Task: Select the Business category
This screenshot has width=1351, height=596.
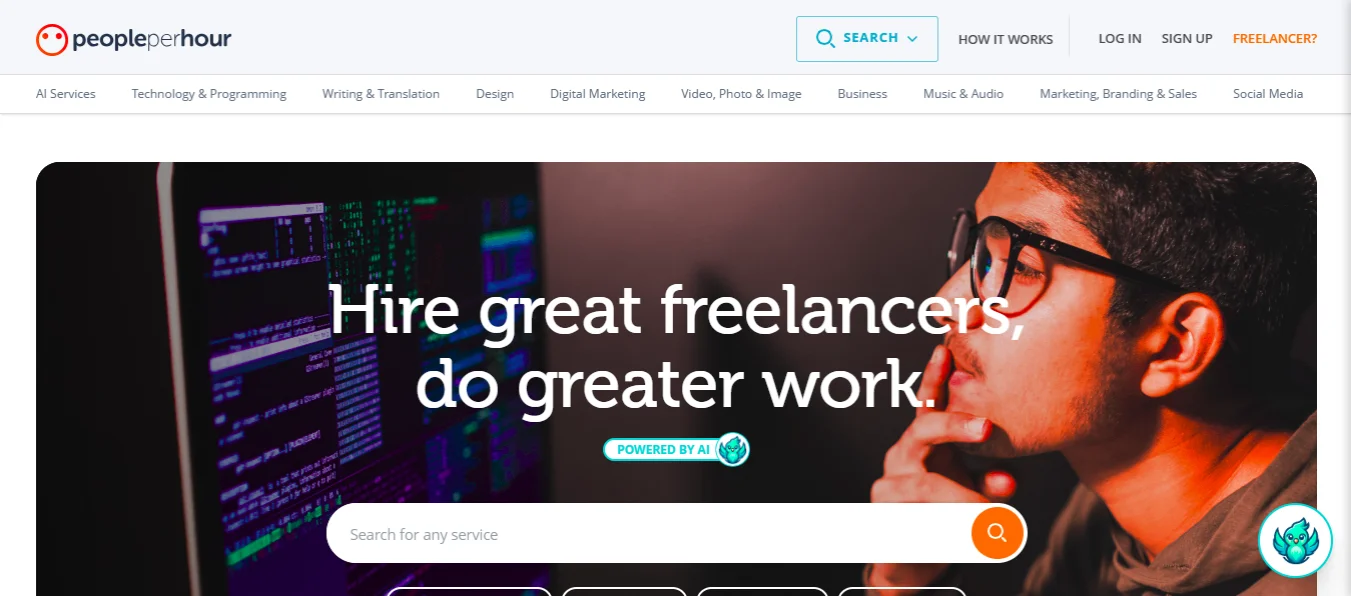Action: coord(862,94)
